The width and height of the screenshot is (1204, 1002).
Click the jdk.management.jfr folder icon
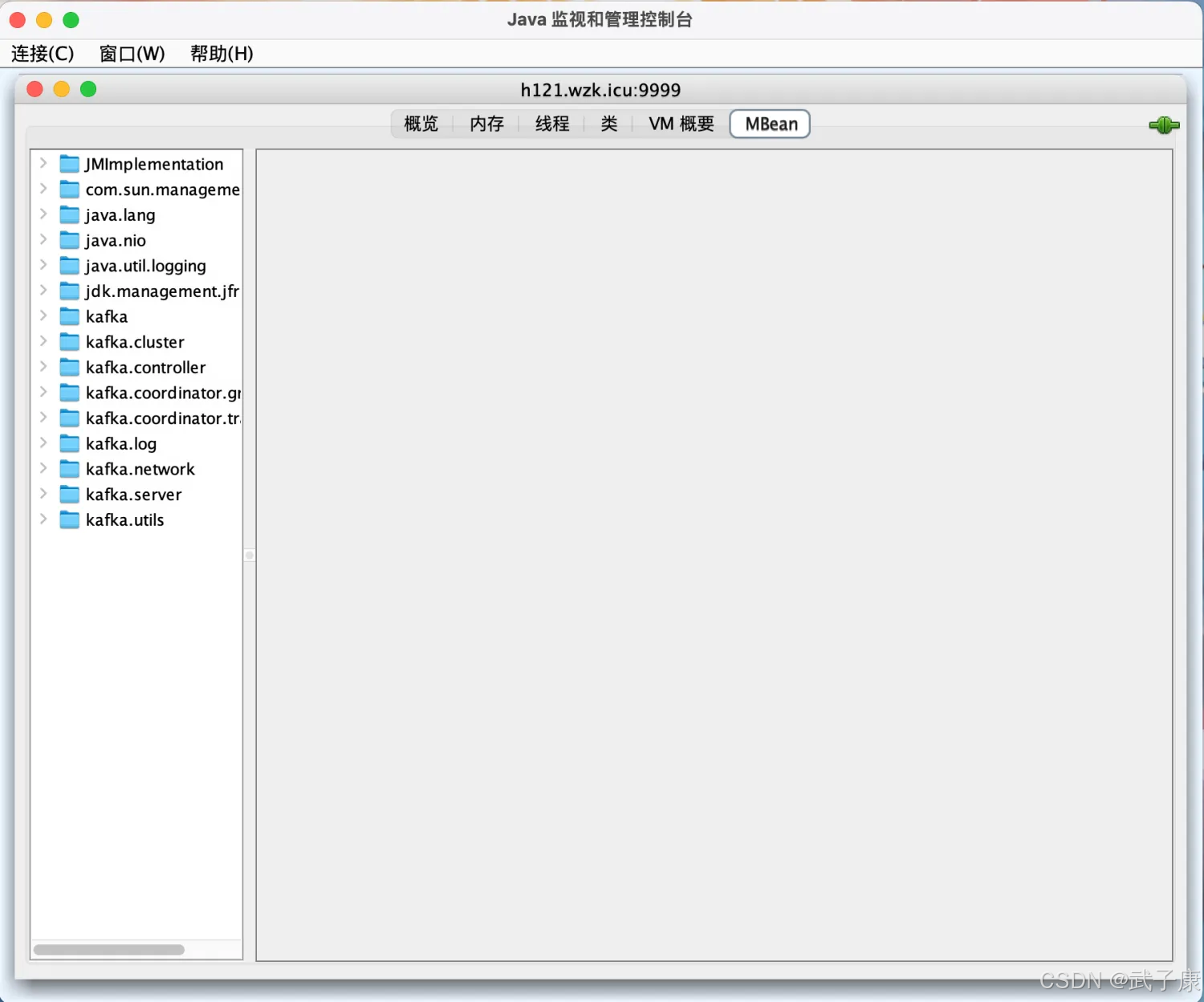pyautogui.click(x=70, y=291)
